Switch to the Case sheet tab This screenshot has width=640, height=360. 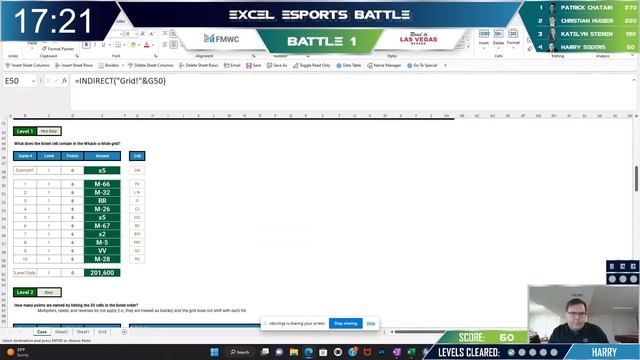[x=42, y=332]
